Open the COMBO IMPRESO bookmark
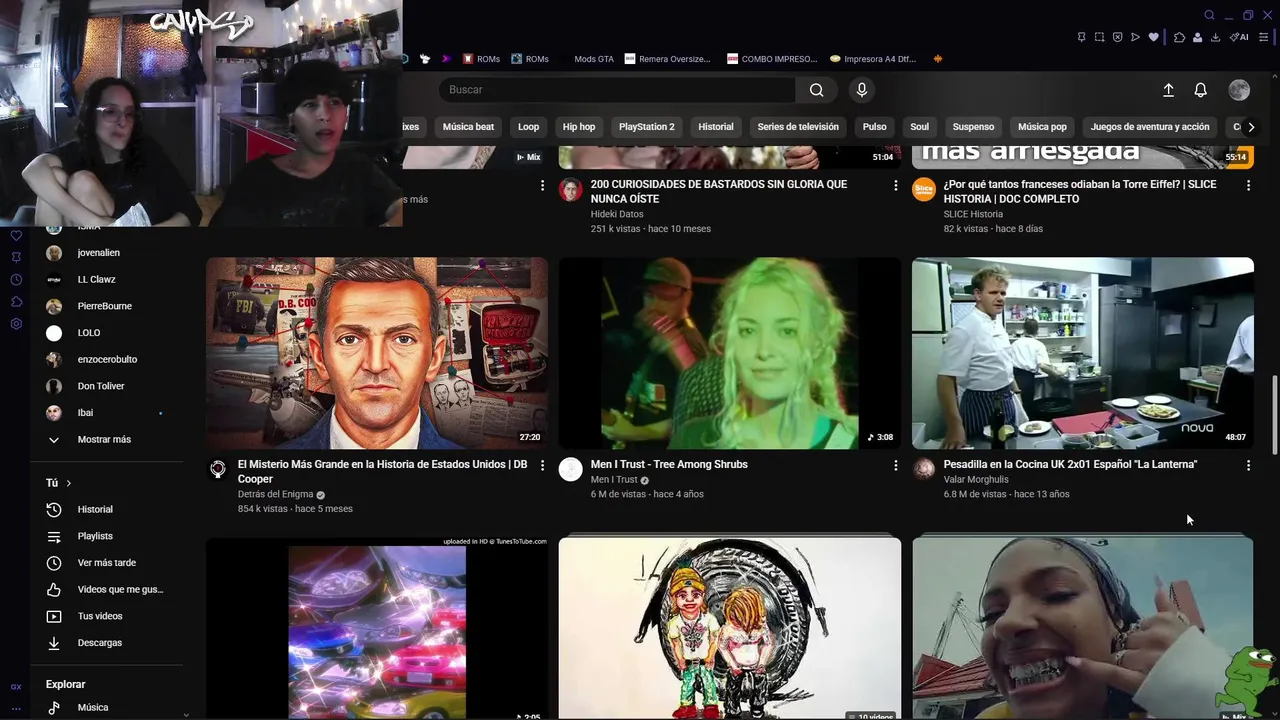The image size is (1280, 720). pyautogui.click(x=772, y=59)
